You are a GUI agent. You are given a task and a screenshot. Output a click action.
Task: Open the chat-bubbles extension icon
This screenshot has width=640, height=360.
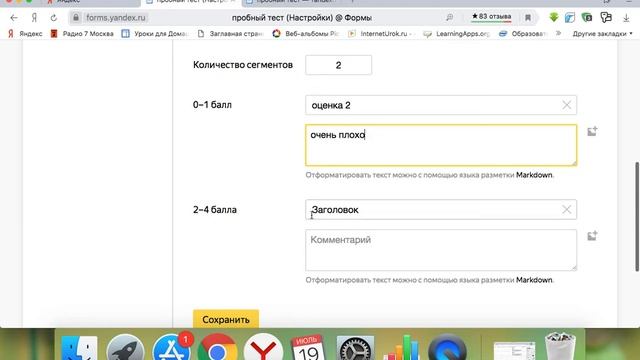[606, 17]
